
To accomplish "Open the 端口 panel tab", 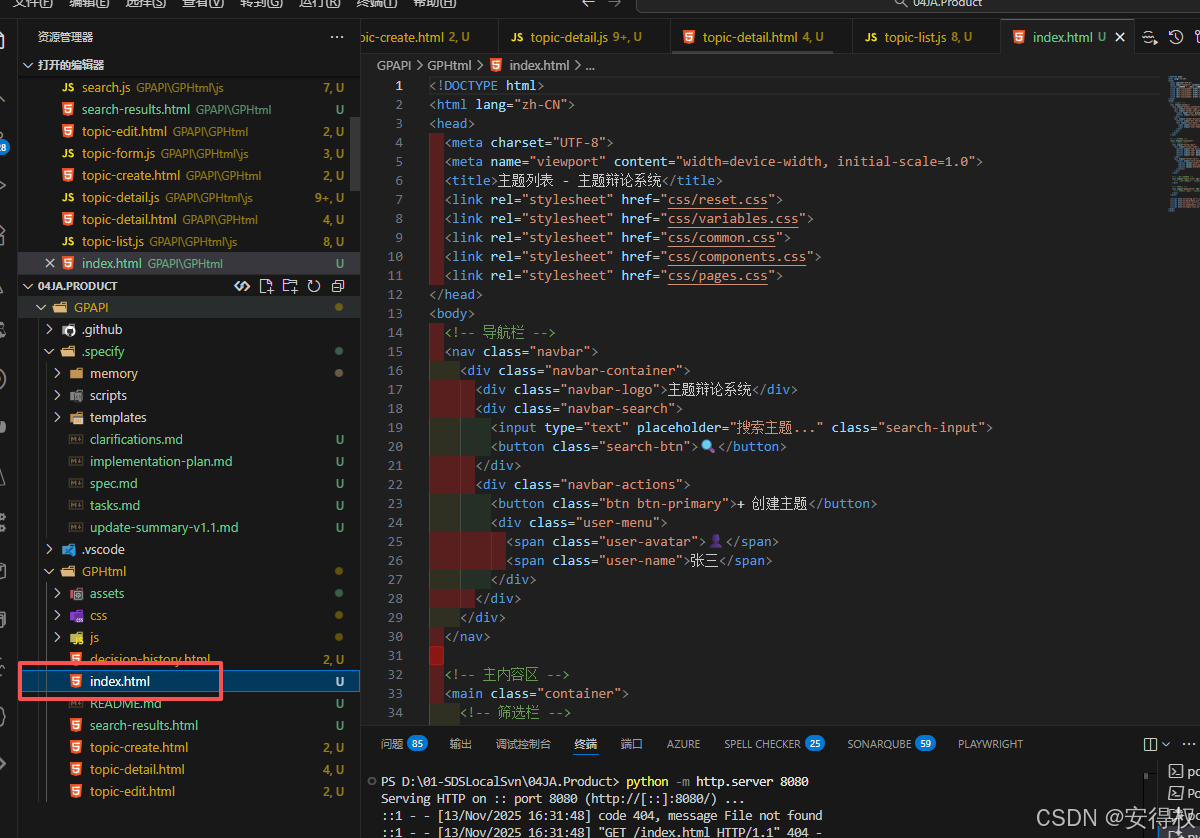I will [x=631, y=744].
